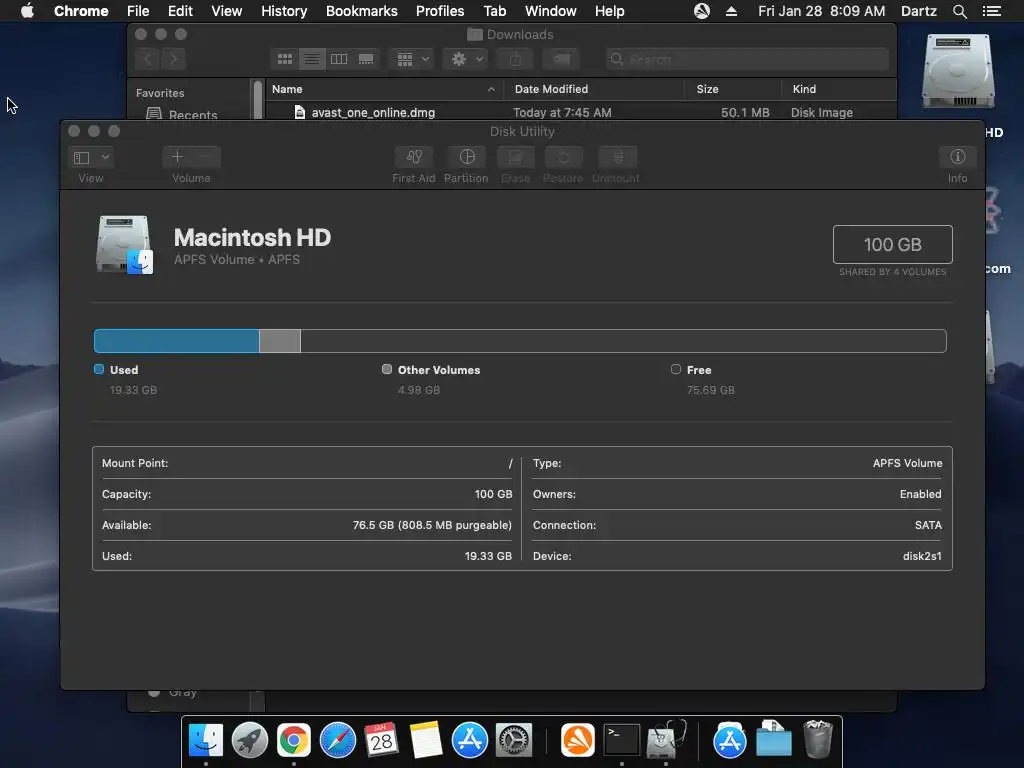Open the Finder group-by dropdown
The image size is (1024, 768).
click(412, 59)
